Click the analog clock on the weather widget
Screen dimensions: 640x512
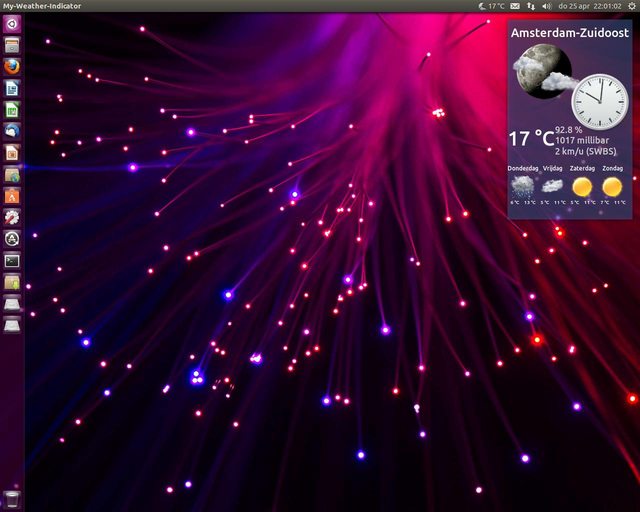coord(600,102)
